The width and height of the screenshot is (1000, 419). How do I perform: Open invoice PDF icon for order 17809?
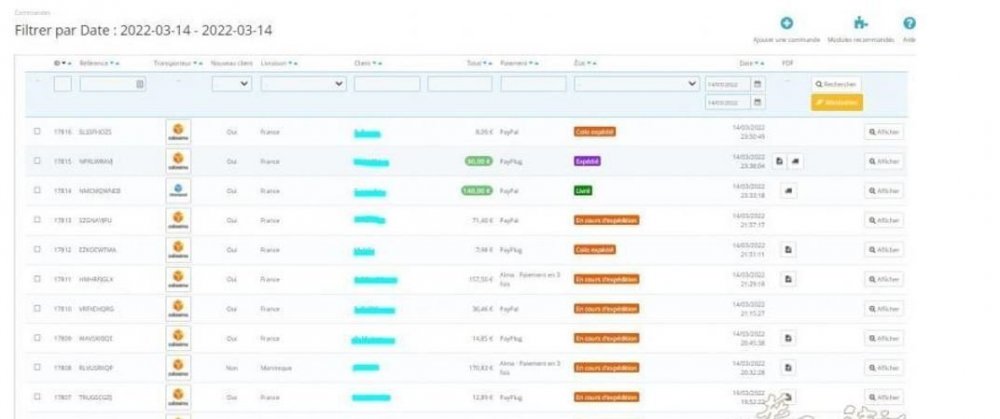pos(788,338)
